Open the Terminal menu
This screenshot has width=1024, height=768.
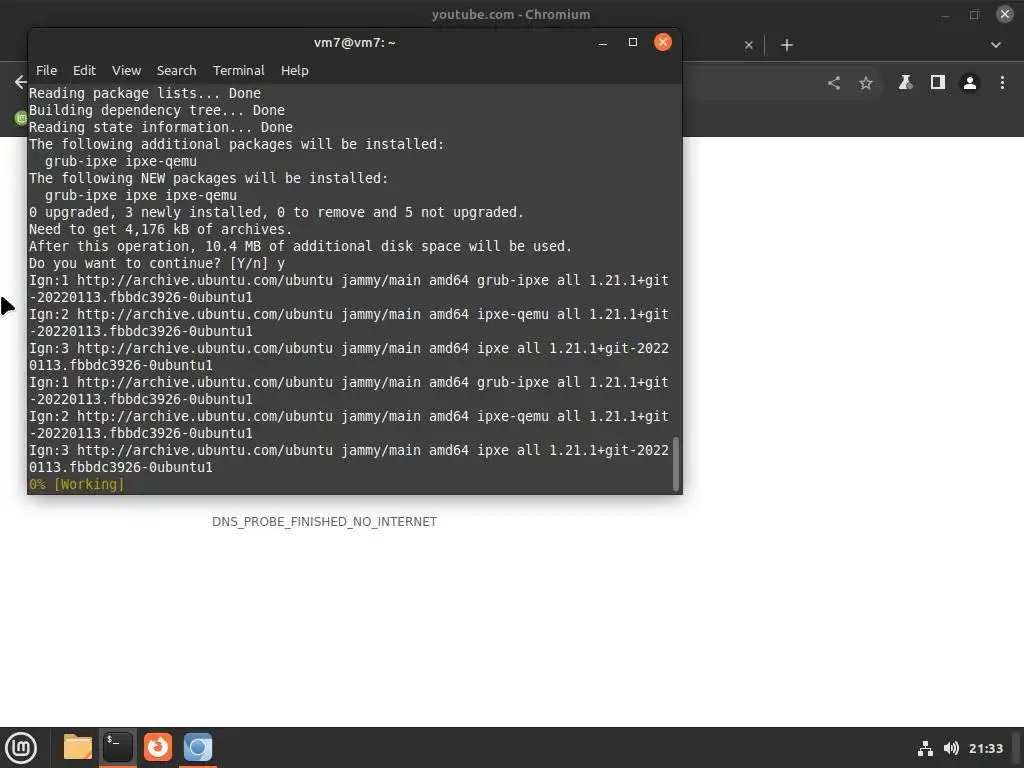click(x=238, y=71)
